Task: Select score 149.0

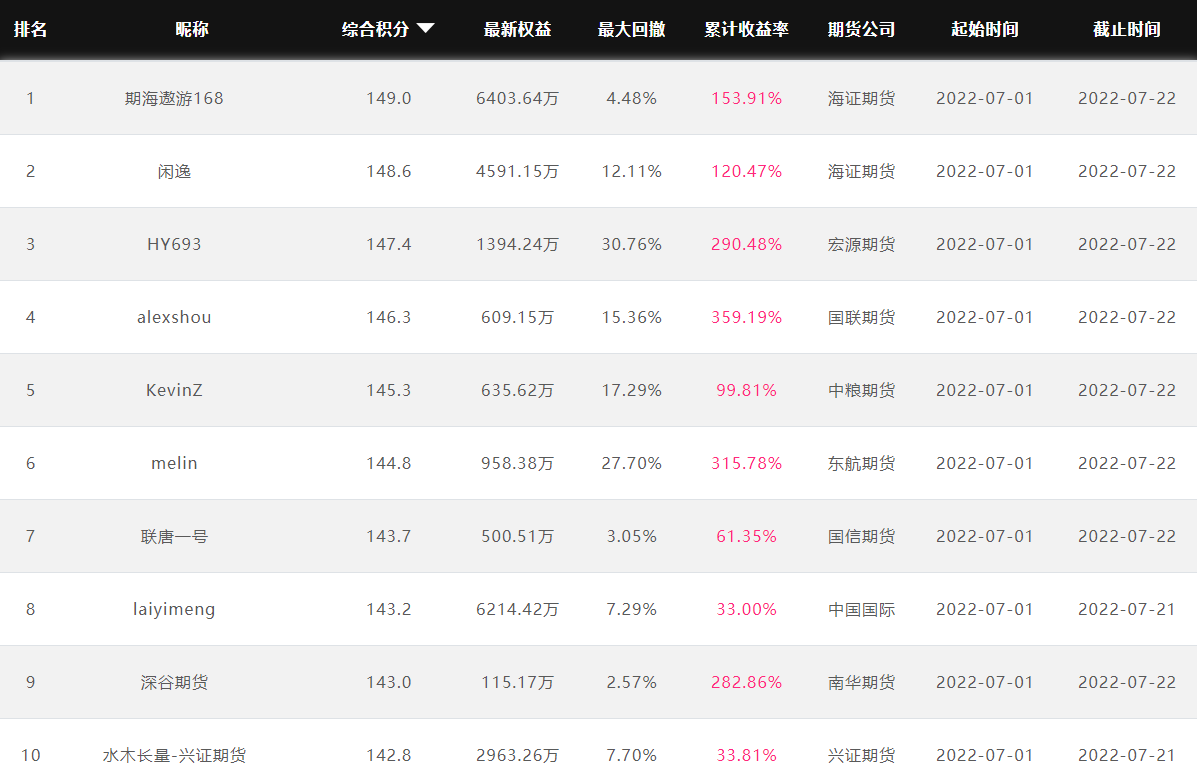Action: coord(389,98)
